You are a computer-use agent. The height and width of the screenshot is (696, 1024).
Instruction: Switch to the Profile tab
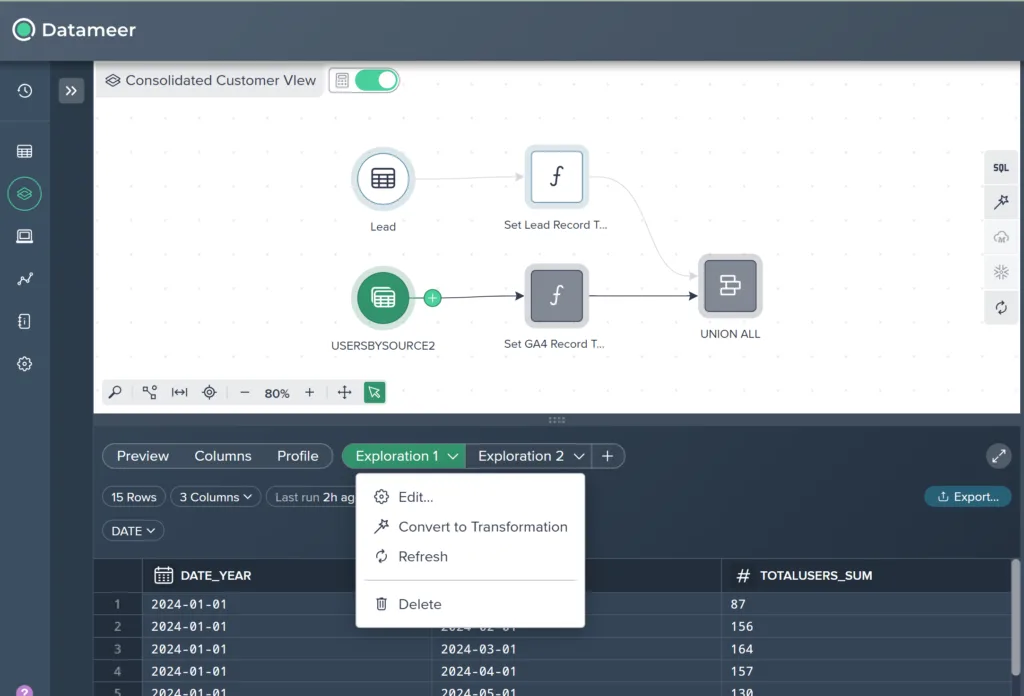[298, 456]
